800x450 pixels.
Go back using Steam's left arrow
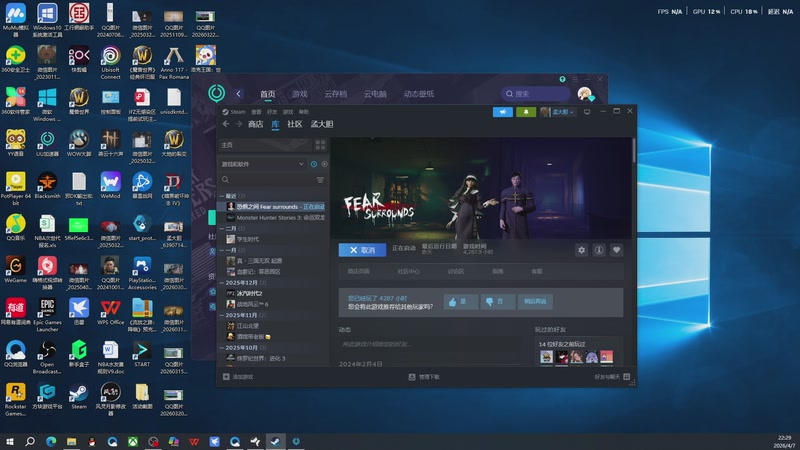pos(226,124)
